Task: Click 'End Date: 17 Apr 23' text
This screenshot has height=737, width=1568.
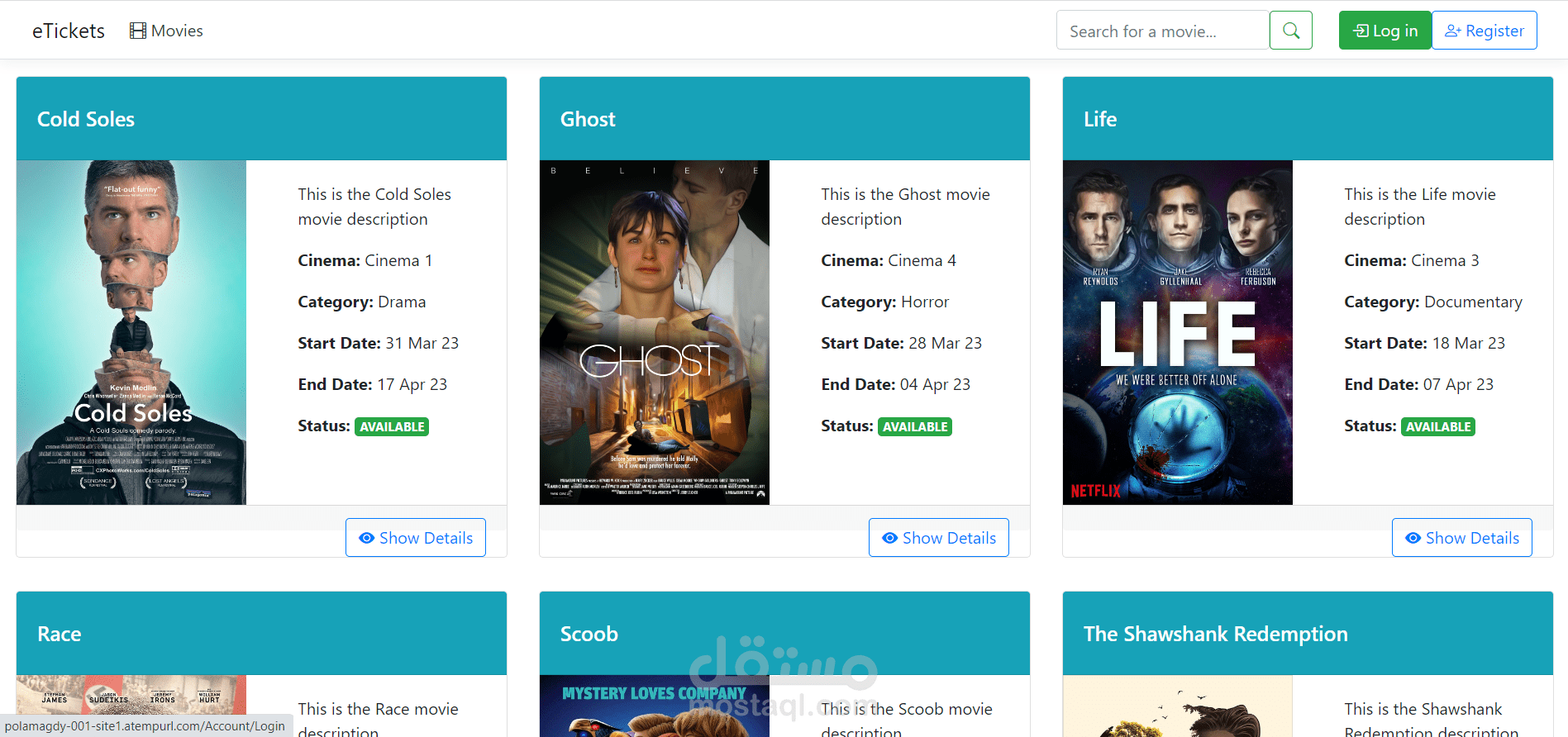Action: click(x=373, y=384)
